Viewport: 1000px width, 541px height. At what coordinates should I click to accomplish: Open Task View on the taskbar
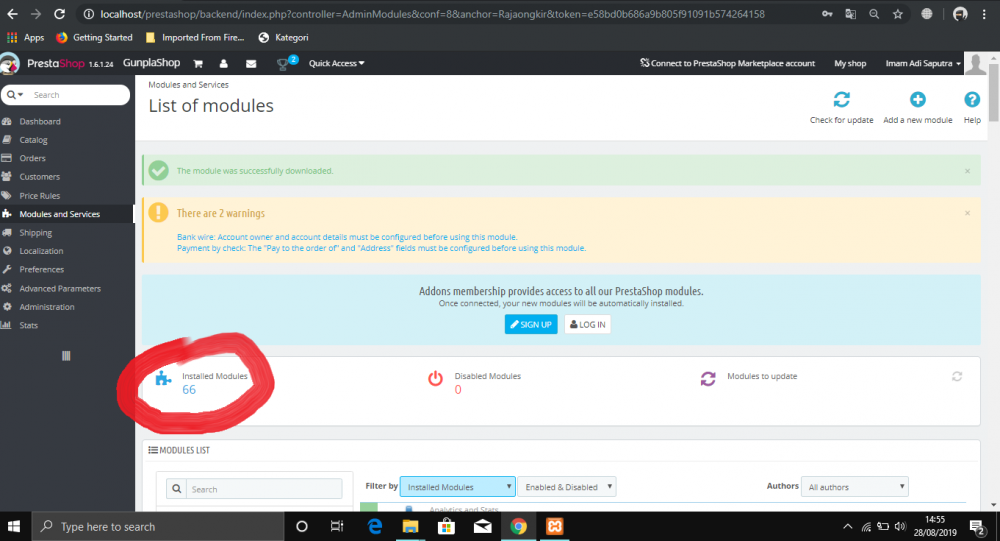[x=337, y=526]
